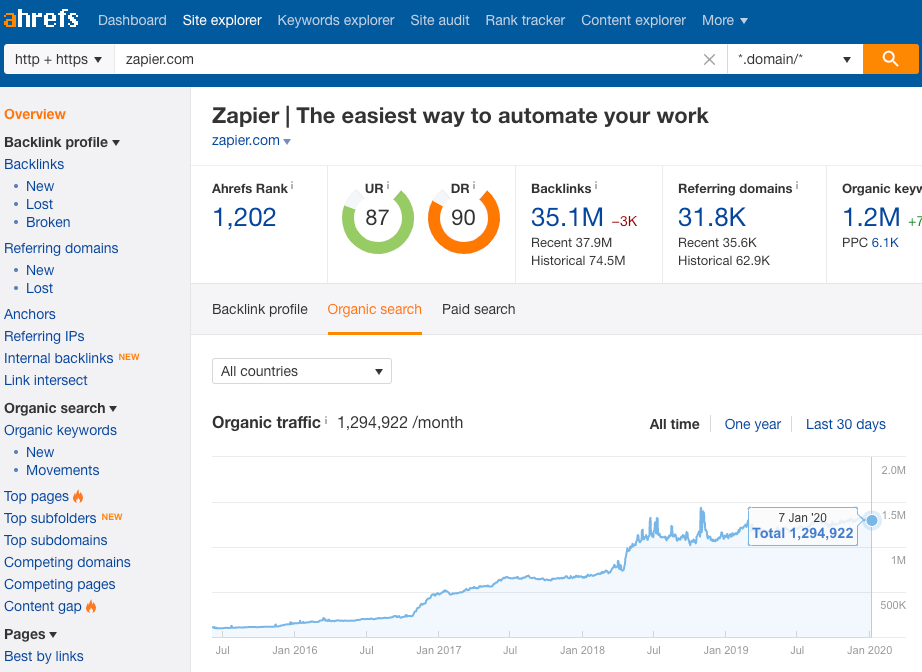Image resolution: width=922 pixels, height=672 pixels.
Task: Open the All countries dropdown
Action: point(301,371)
